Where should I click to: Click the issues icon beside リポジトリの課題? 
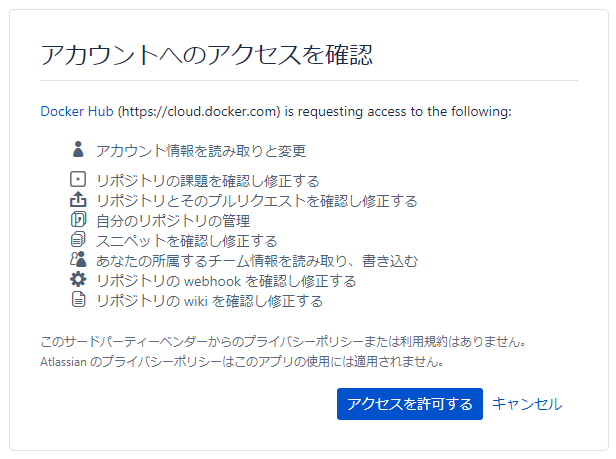tap(78, 179)
